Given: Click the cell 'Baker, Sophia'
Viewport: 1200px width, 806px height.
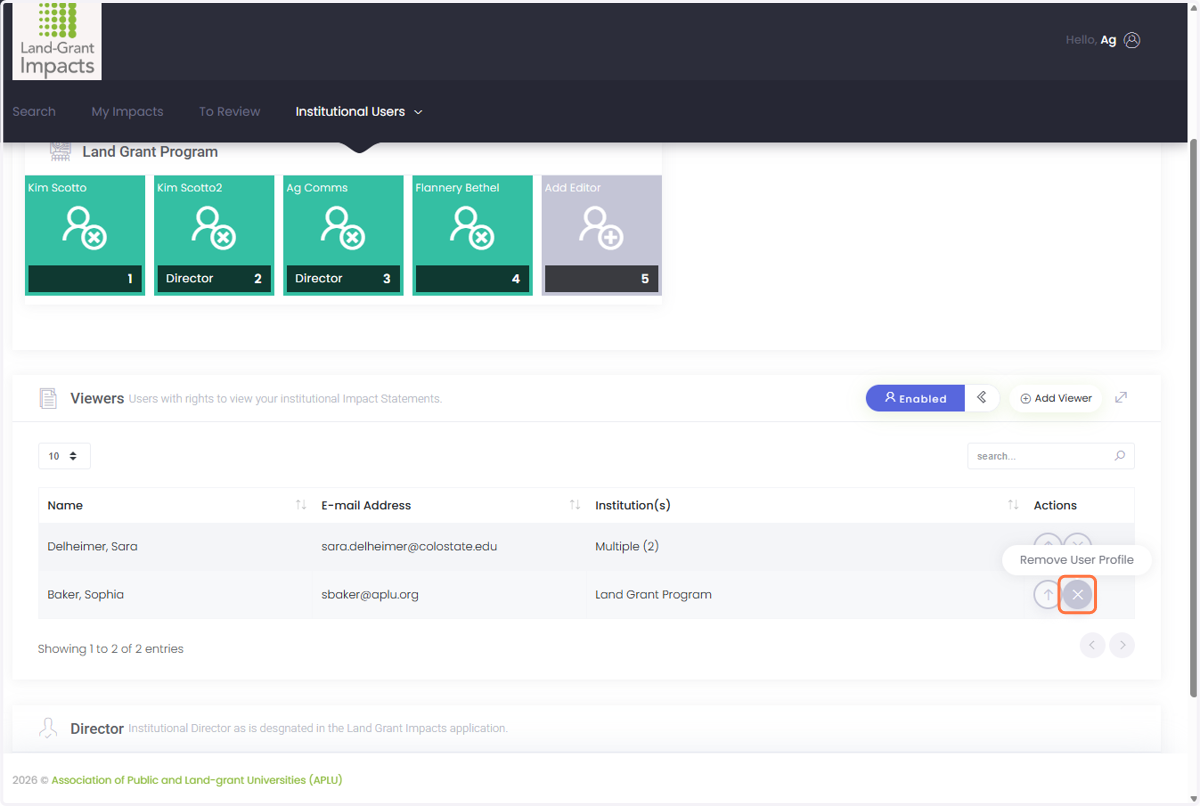Looking at the screenshot, I should click(x=85, y=595).
